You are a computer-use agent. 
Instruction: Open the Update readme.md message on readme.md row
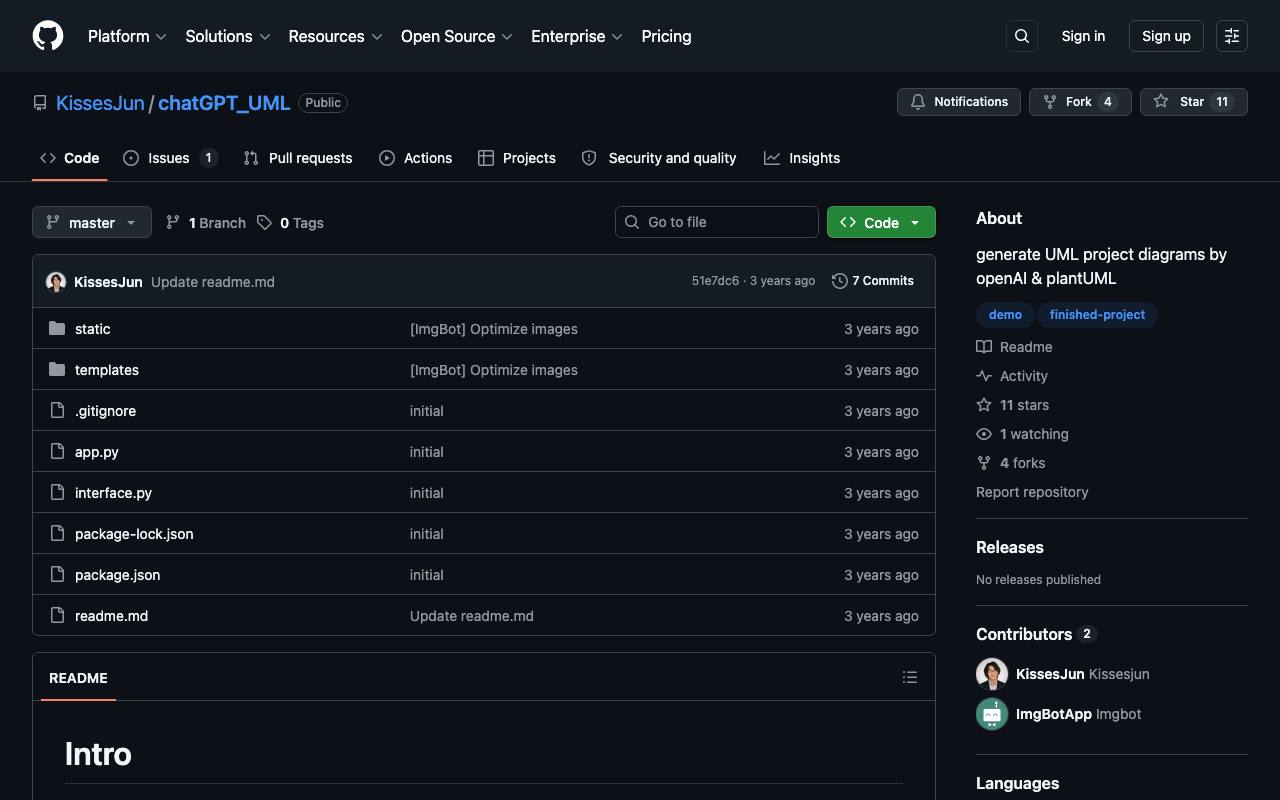pos(472,616)
